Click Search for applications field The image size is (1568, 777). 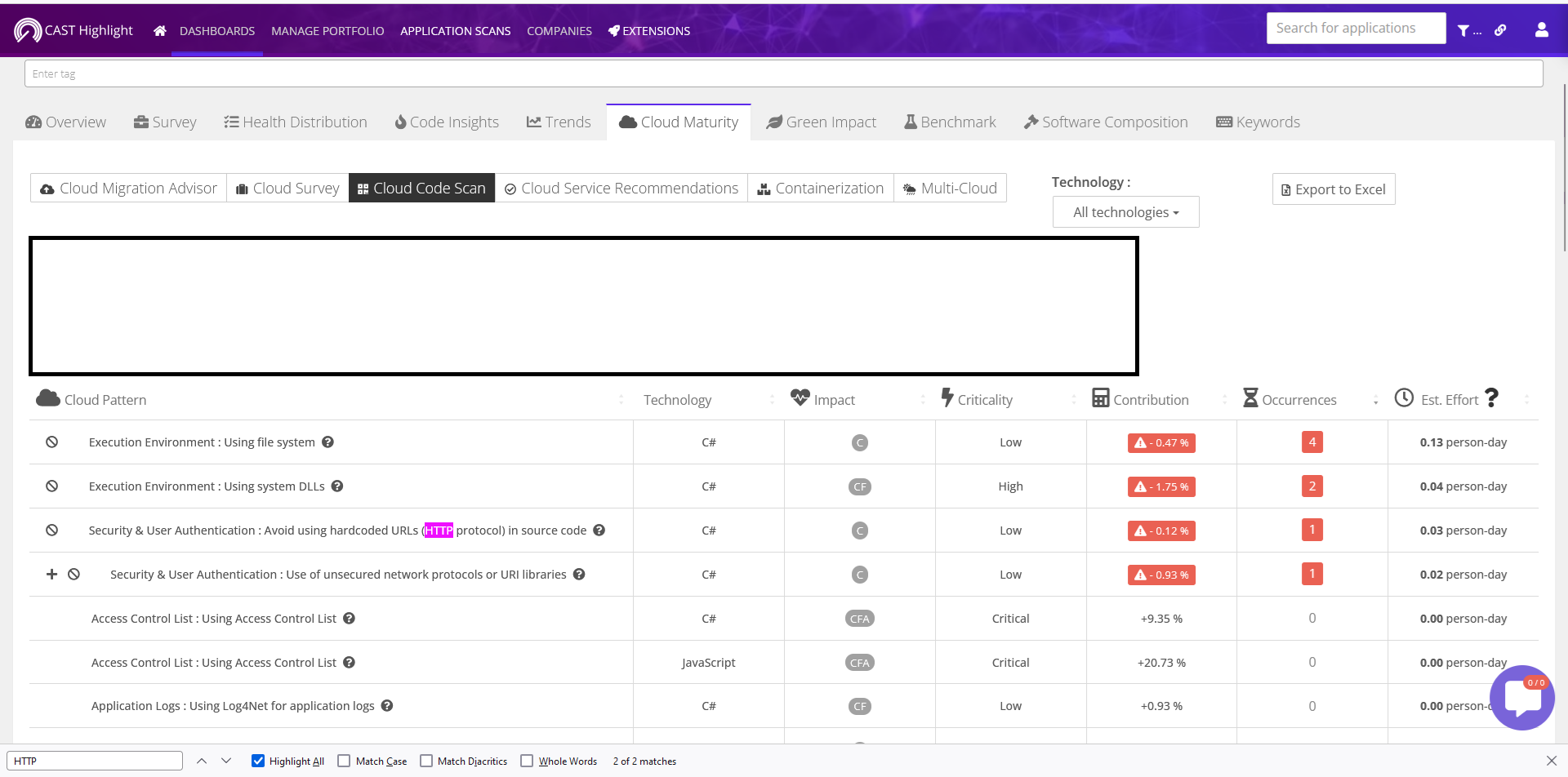pyautogui.click(x=1356, y=28)
